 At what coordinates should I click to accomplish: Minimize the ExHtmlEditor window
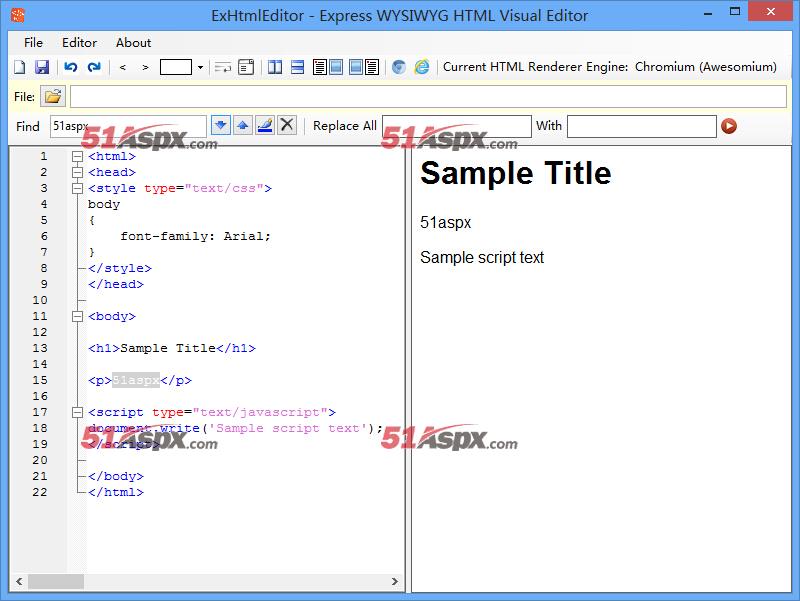[708, 12]
